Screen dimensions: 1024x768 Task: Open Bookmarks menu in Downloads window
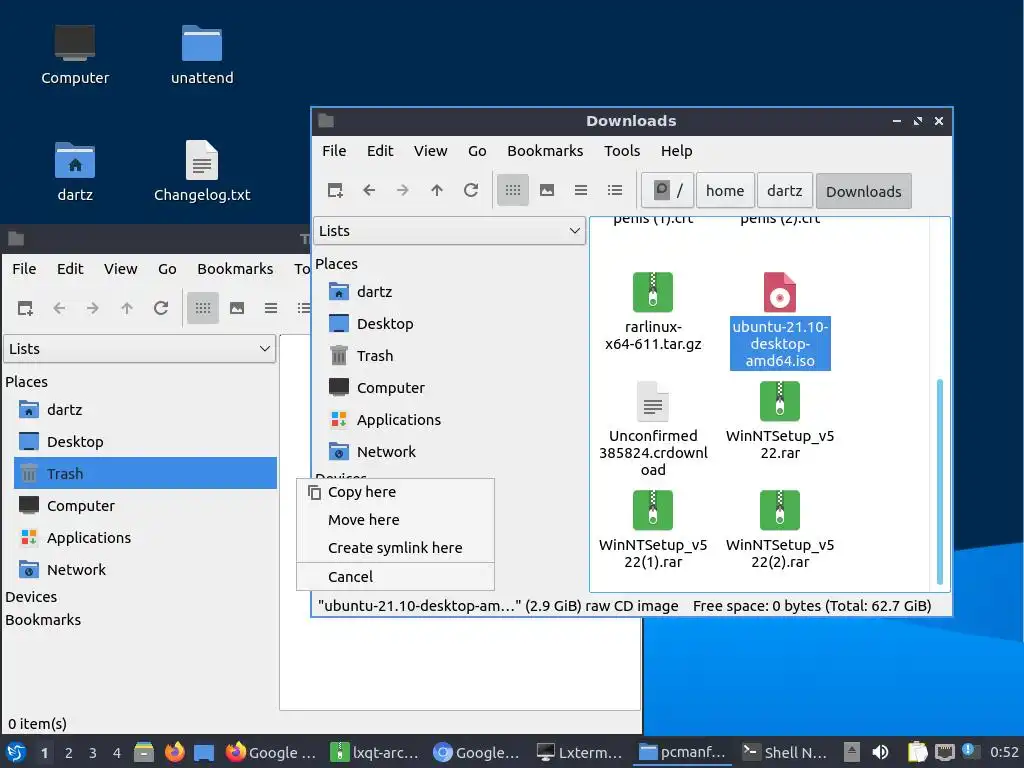pyautogui.click(x=545, y=151)
